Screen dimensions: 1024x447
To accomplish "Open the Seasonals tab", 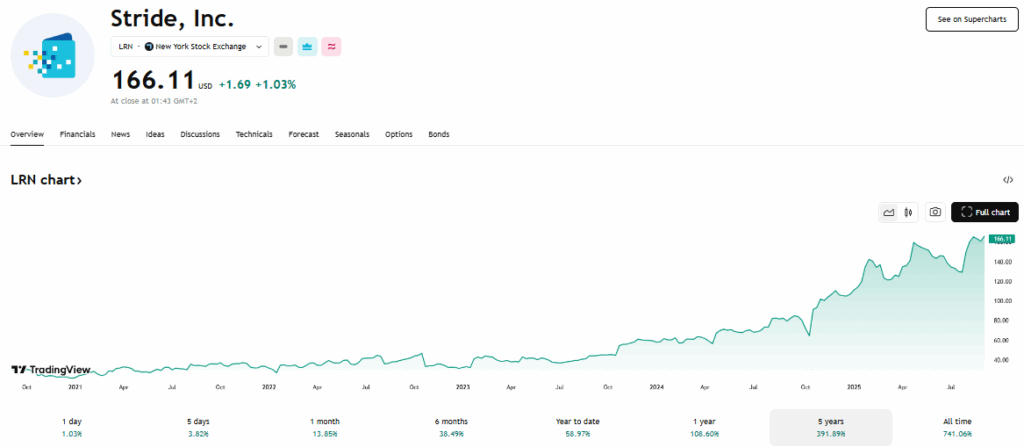I will click(352, 134).
